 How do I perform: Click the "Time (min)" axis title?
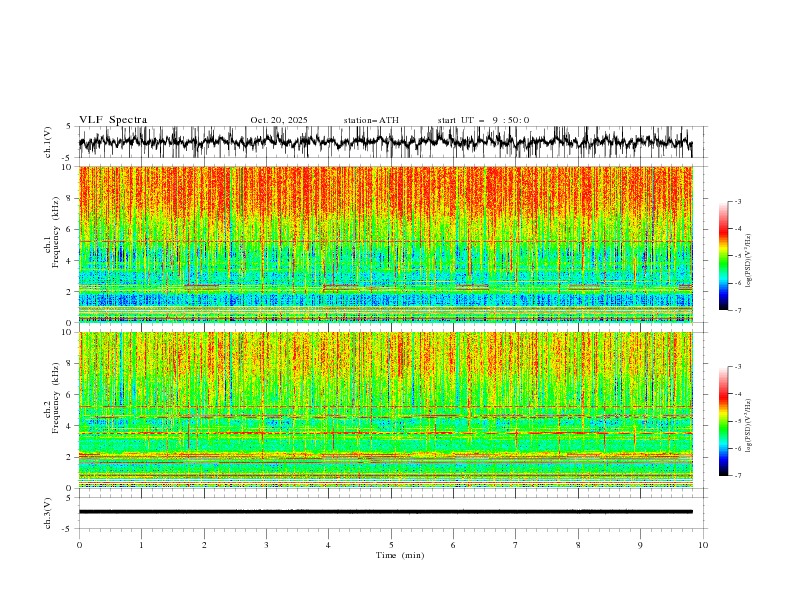pyautogui.click(x=400, y=555)
